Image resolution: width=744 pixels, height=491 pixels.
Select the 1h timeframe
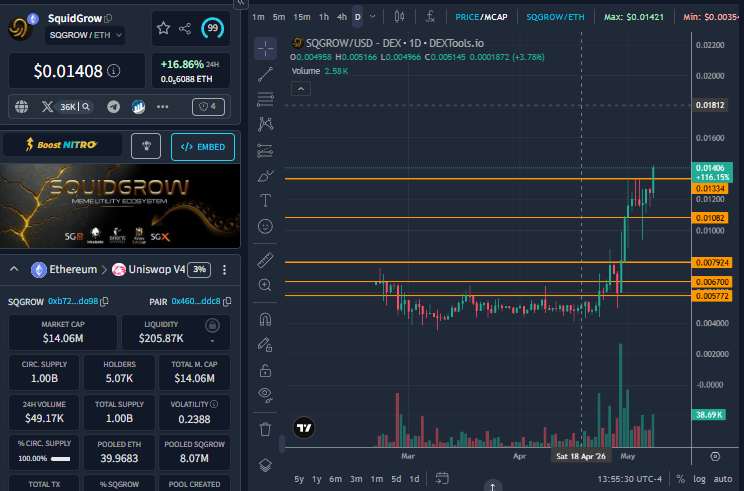324,17
